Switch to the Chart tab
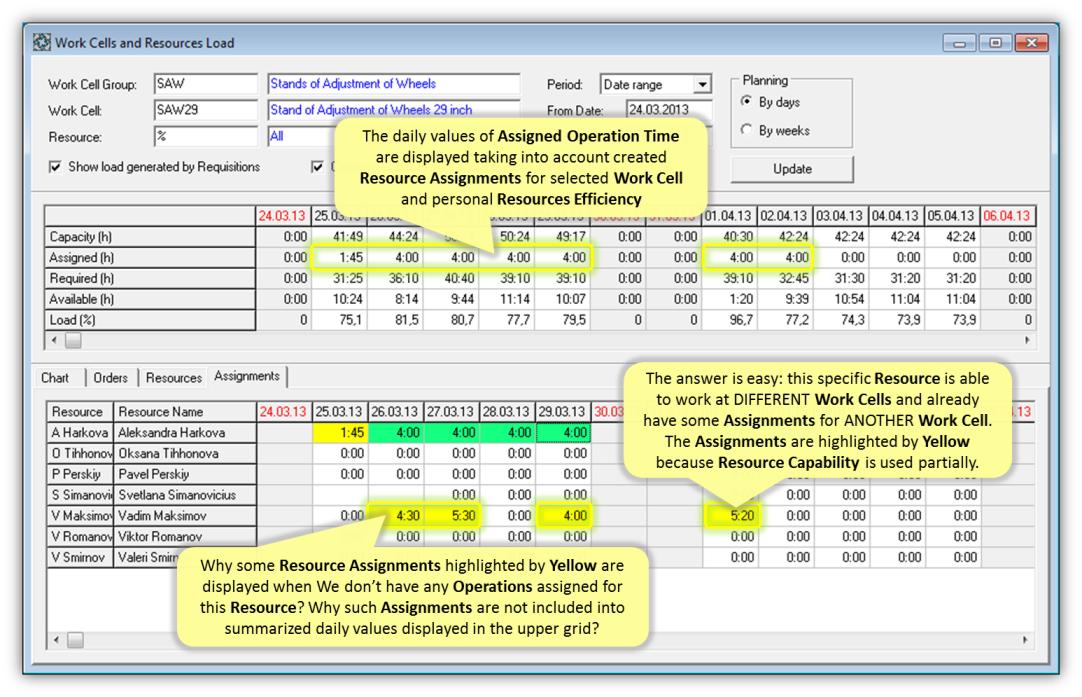The width and height of the screenshot is (1082, 697). 55,377
